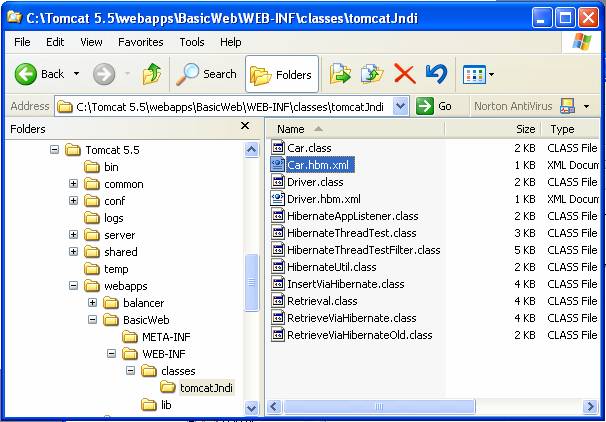The height and width of the screenshot is (422, 606).
Task: Select the HibernateUtil.class file icon
Action: [x=278, y=267]
